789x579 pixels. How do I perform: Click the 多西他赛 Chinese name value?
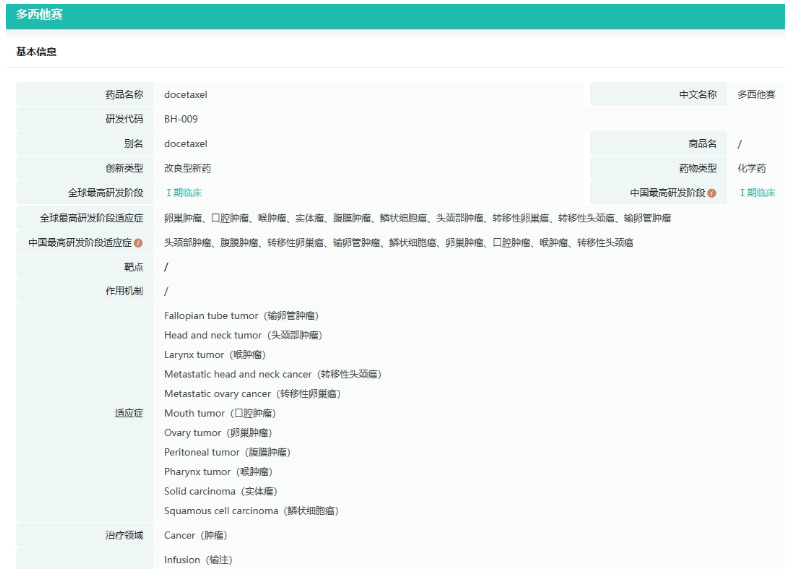pyautogui.click(x=756, y=95)
